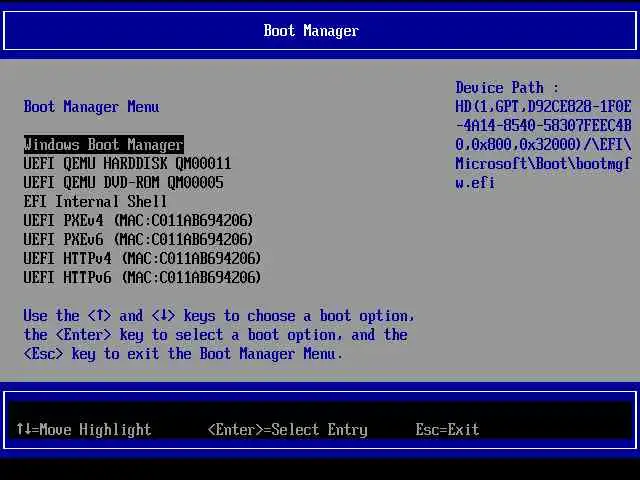Select the Windows Boot Manager entry

(x=104, y=144)
